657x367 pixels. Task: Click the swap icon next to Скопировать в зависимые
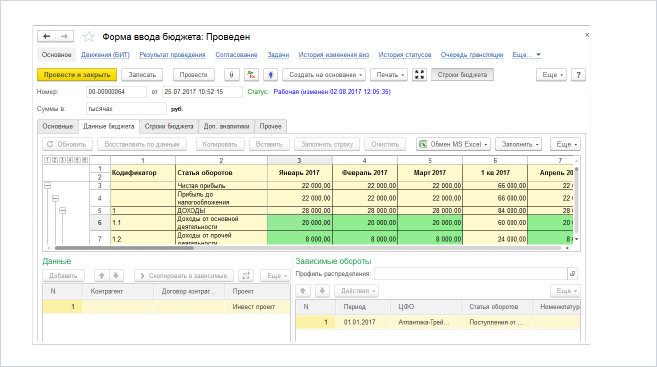(x=246, y=275)
